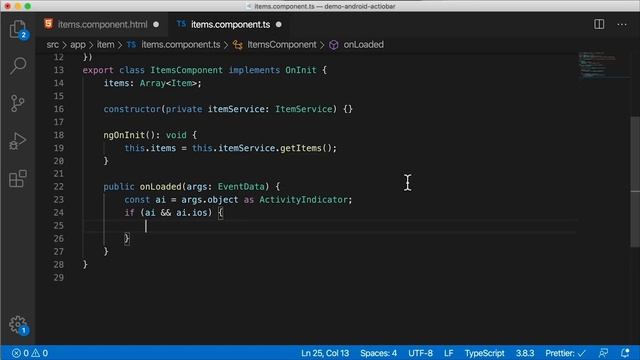640x360 pixels.
Task: Select the items.component.ts tab
Action: (x=230, y=24)
